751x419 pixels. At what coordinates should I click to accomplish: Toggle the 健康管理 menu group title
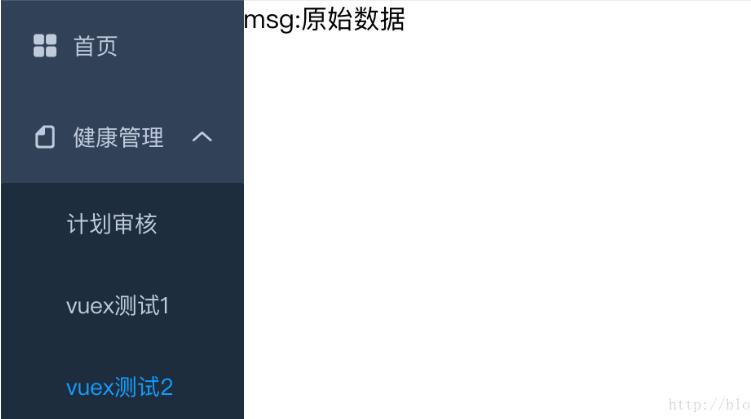point(123,137)
